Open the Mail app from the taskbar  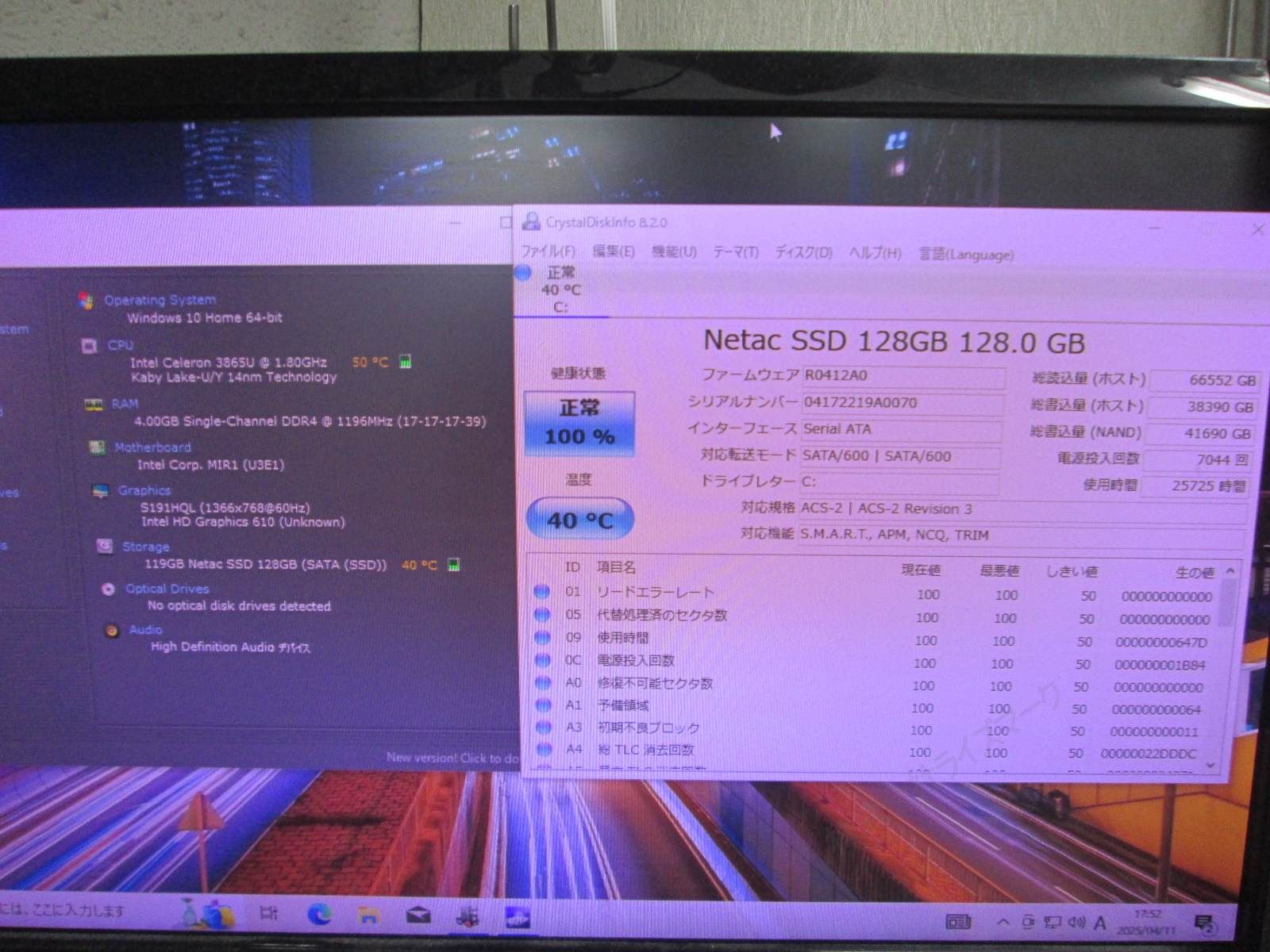(418, 917)
